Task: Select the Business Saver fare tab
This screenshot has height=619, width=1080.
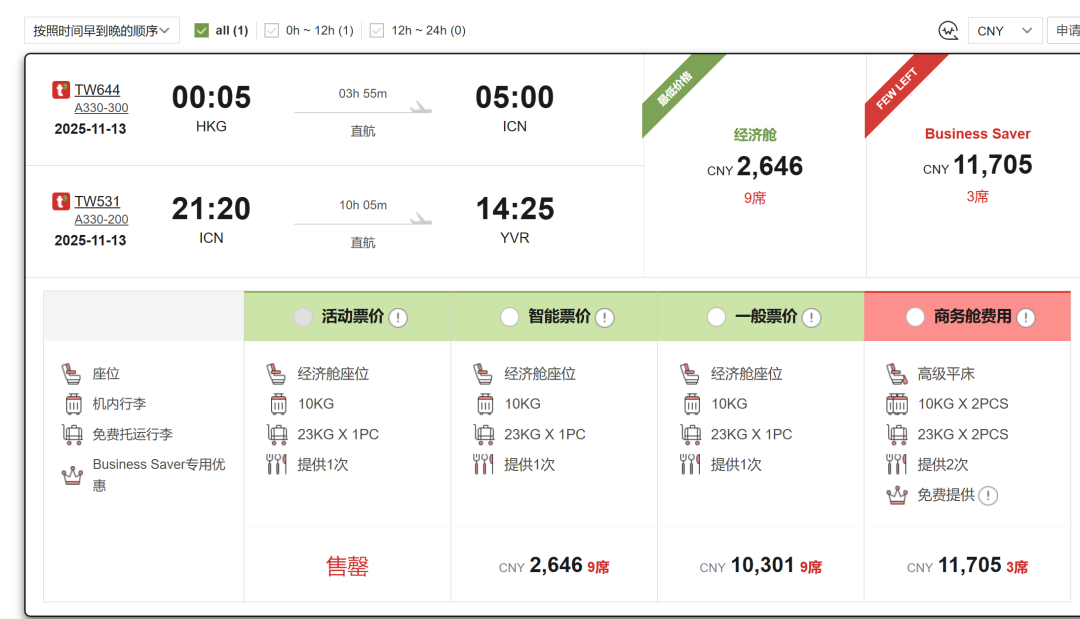Action: (976, 165)
